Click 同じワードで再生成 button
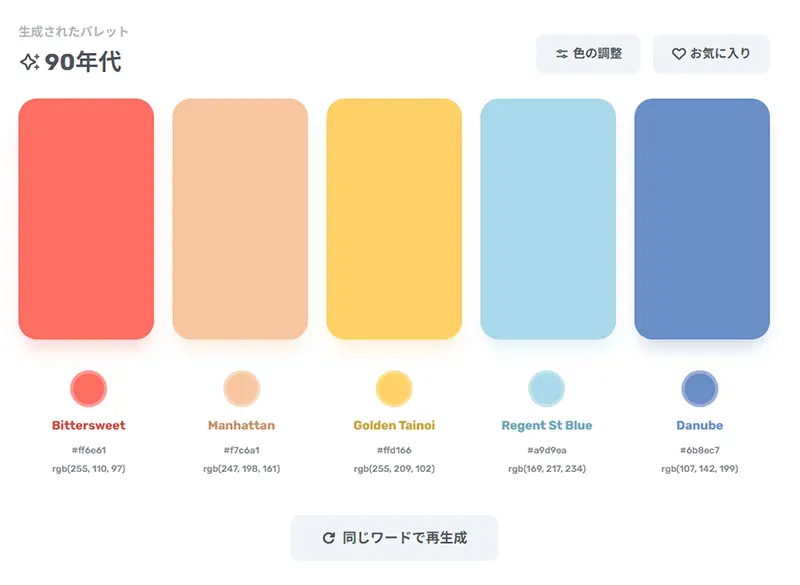Viewport: 800px width, 585px height. click(x=394, y=538)
